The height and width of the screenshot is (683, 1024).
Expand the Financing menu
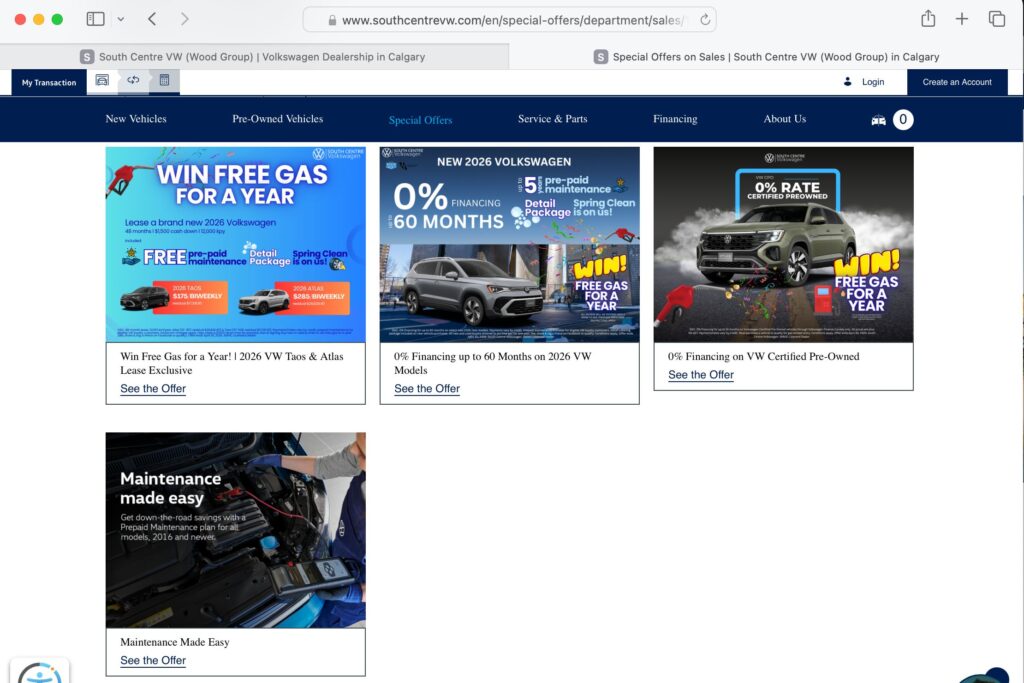pos(675,119)
